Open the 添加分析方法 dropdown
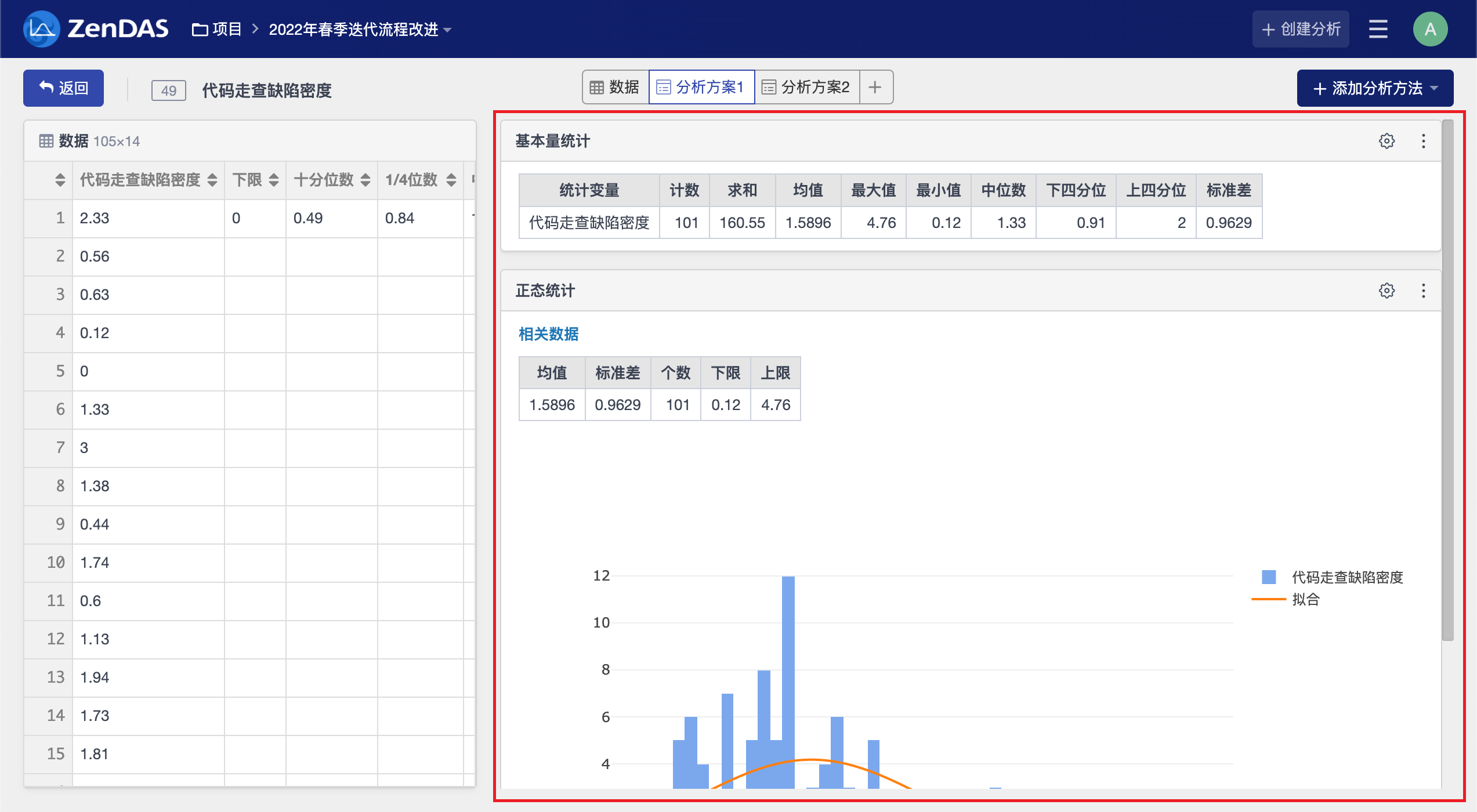Screen dimensions: 1477x812 (1375, 88)
